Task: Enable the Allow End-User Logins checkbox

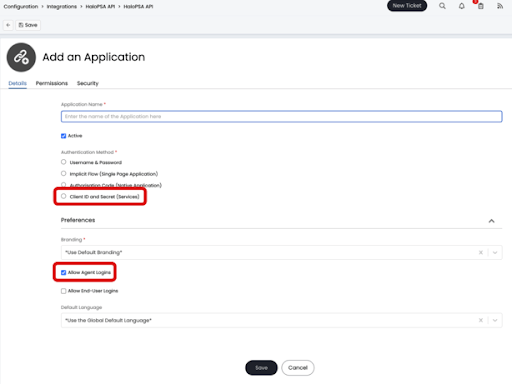Action: 63,291
